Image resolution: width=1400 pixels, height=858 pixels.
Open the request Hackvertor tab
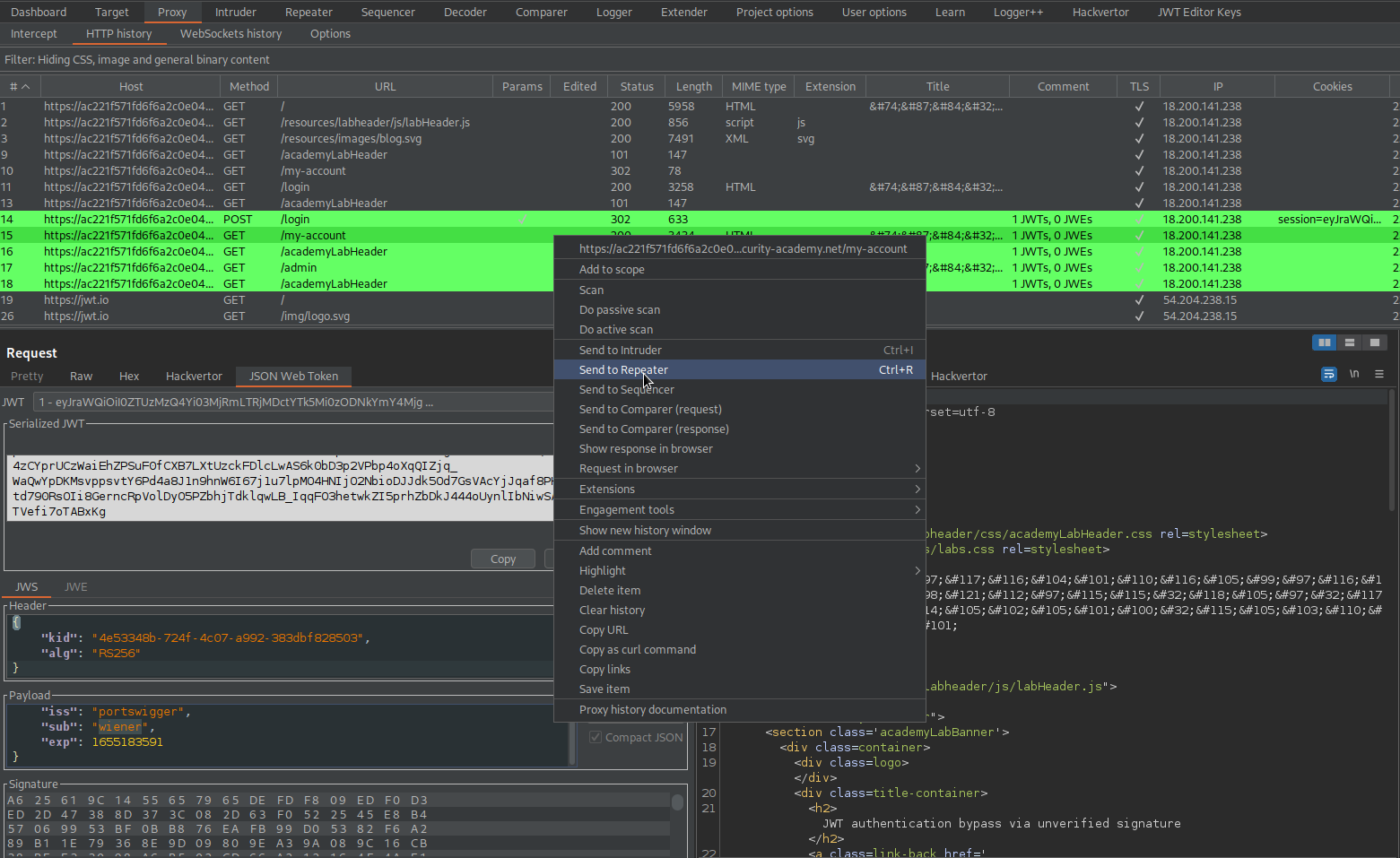click(x=194, y=377)
